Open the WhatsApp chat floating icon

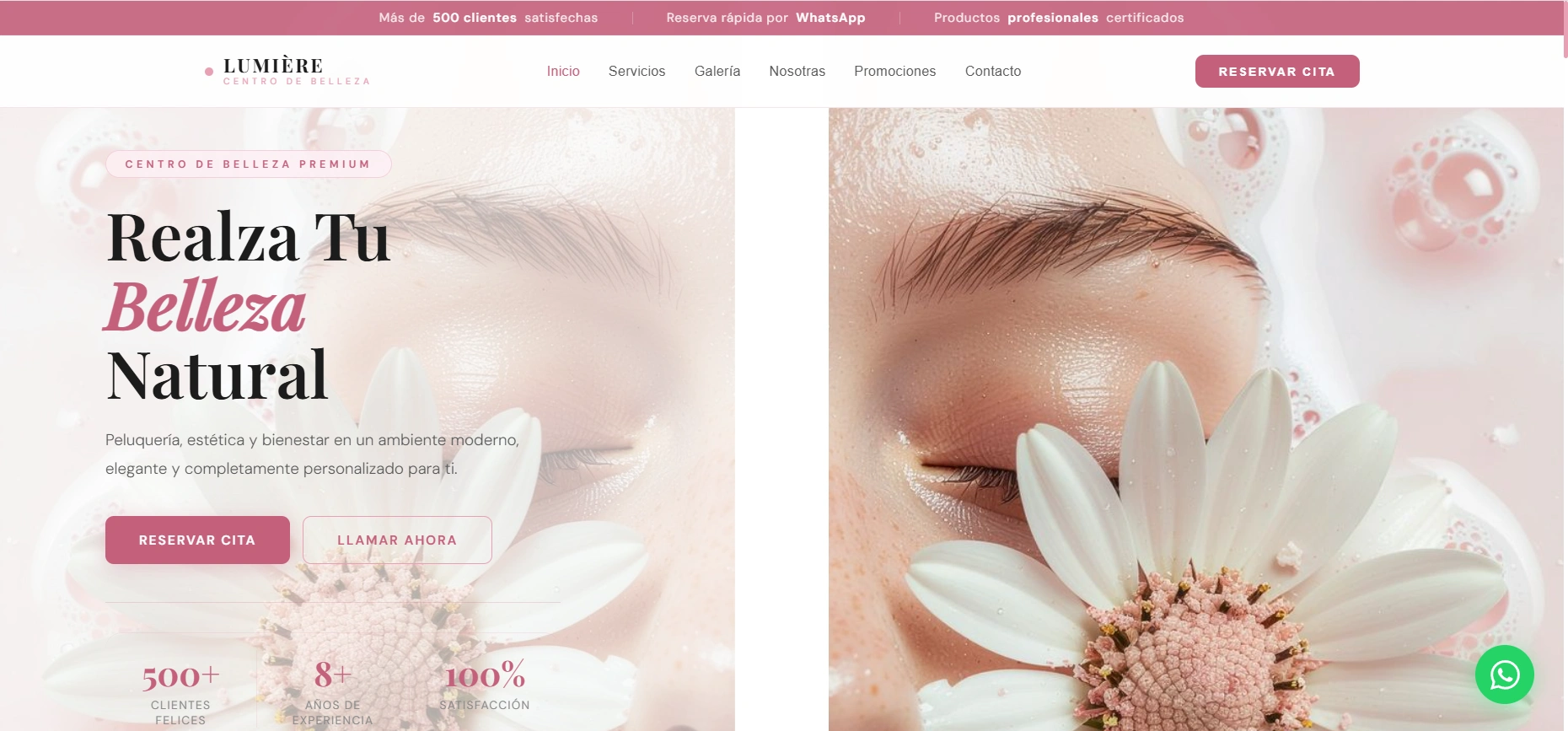[1504, 675]
